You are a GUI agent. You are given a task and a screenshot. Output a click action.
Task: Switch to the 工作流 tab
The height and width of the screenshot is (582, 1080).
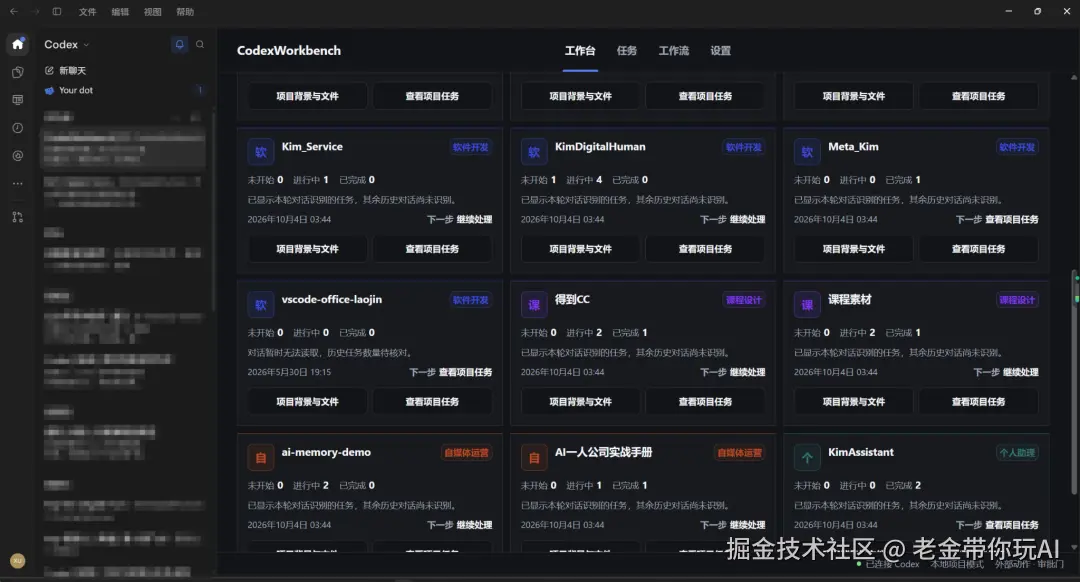[674, 50]
